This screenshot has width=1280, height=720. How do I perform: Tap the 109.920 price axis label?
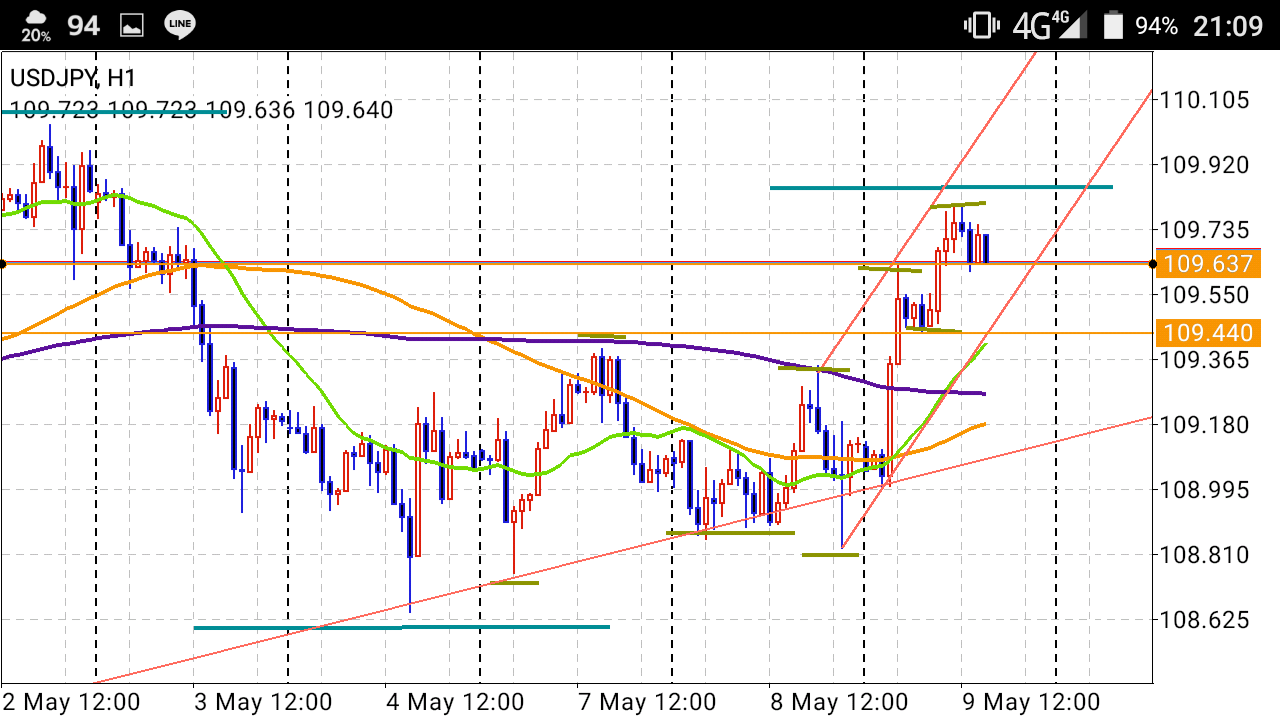1206,164
